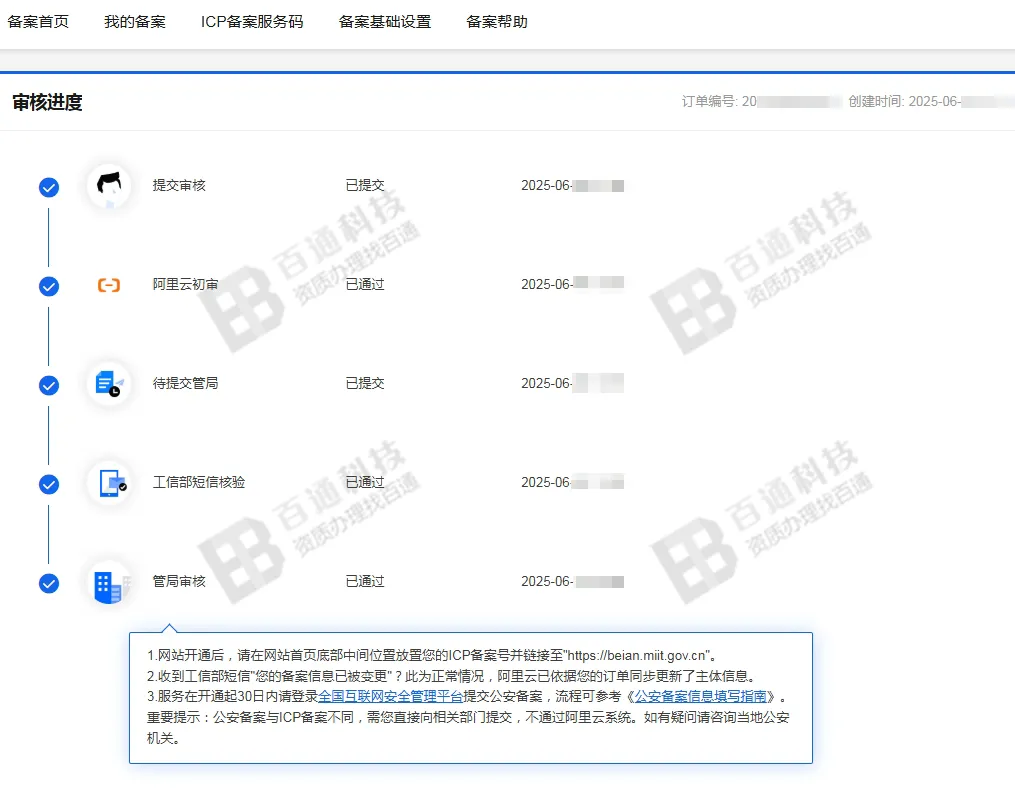Select 备案基础设置 tab
Screen dimensions: 1015x792
pyautogui.click(x=385, y=22)
